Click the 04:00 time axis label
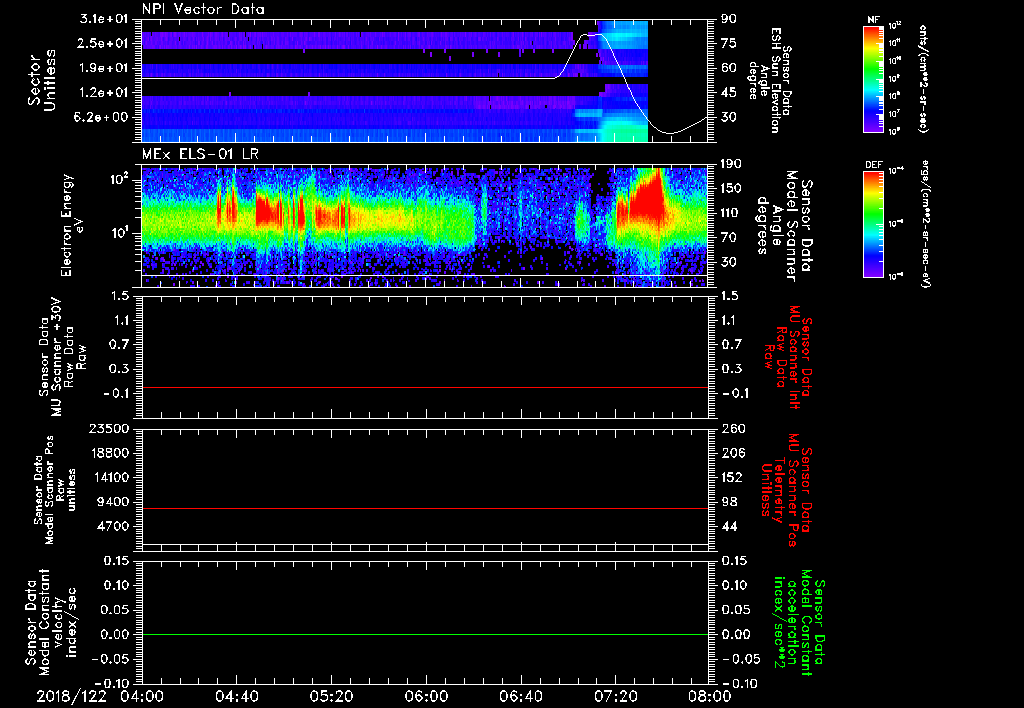 [x=142, y=696]
